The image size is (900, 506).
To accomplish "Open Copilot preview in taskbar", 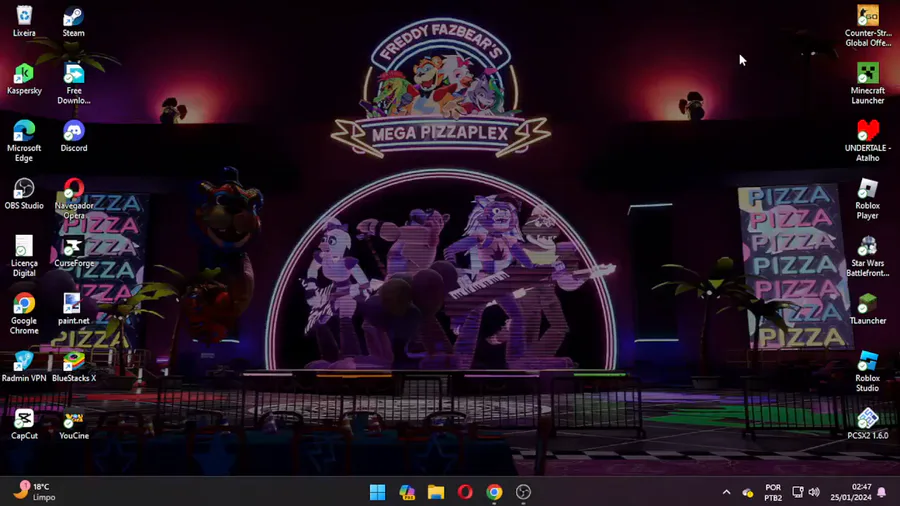I will (x=407, y=492).
